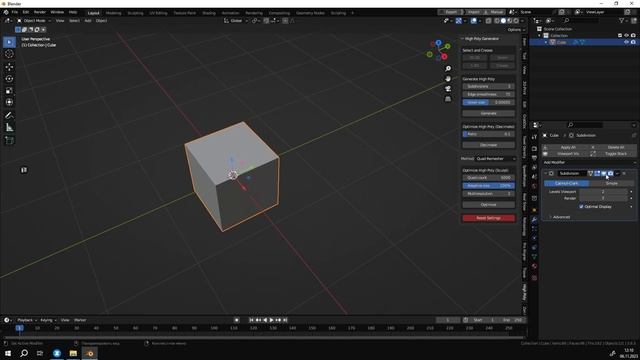
Task: Click the zoom view magnifier icon
Action: pos(448,69)
